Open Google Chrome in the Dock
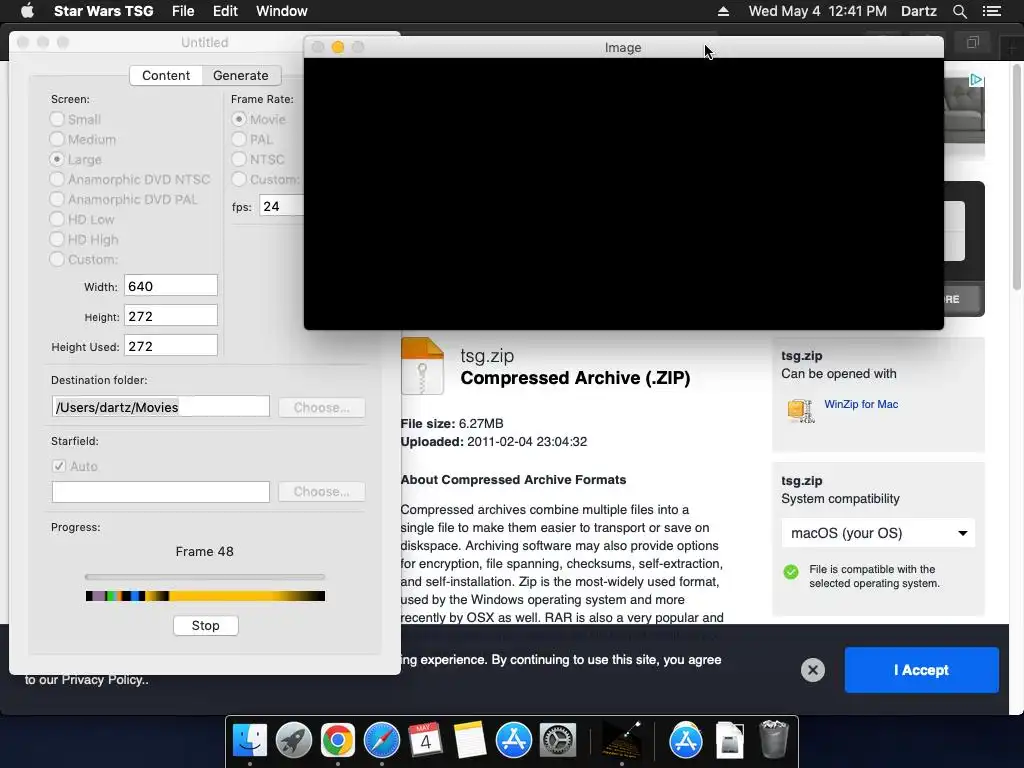This screenshot has width=1024, height=768. (338, 741)
